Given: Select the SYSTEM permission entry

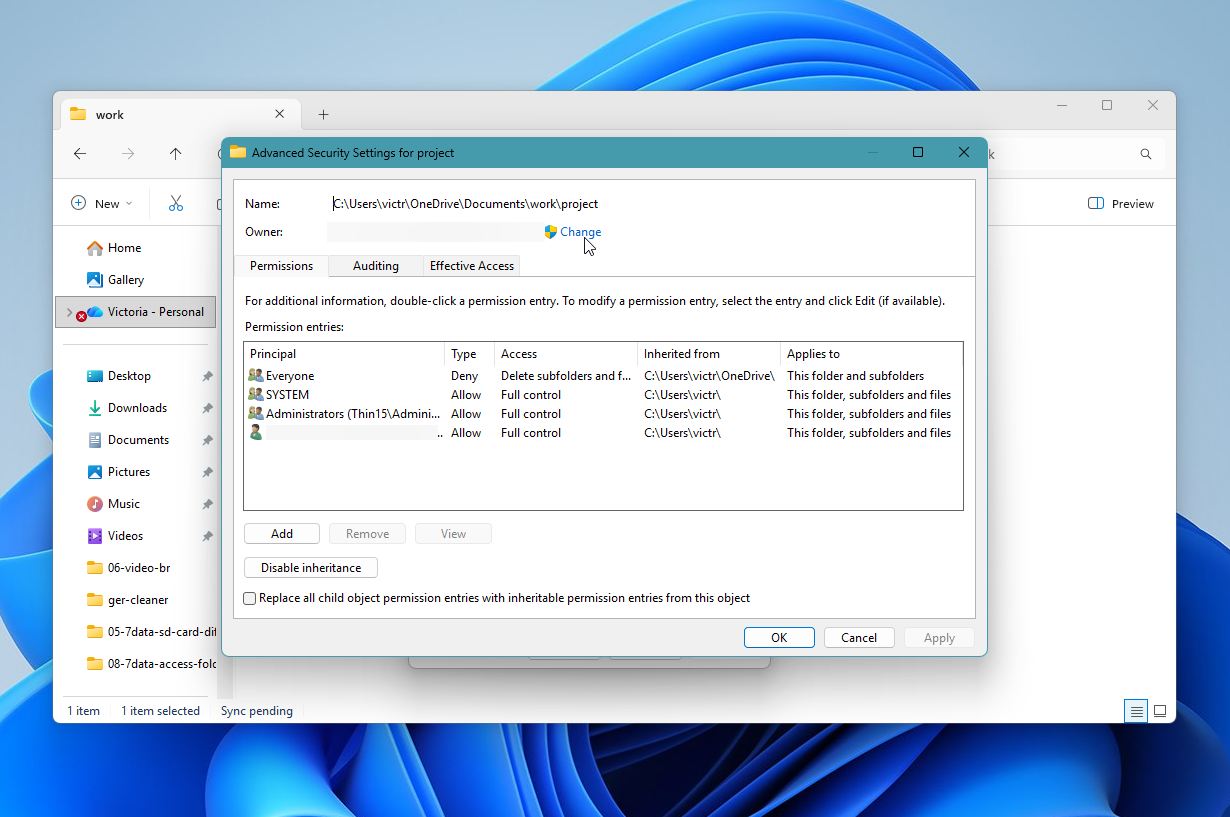Looking at the screenshot, I should tap(603, 395).
